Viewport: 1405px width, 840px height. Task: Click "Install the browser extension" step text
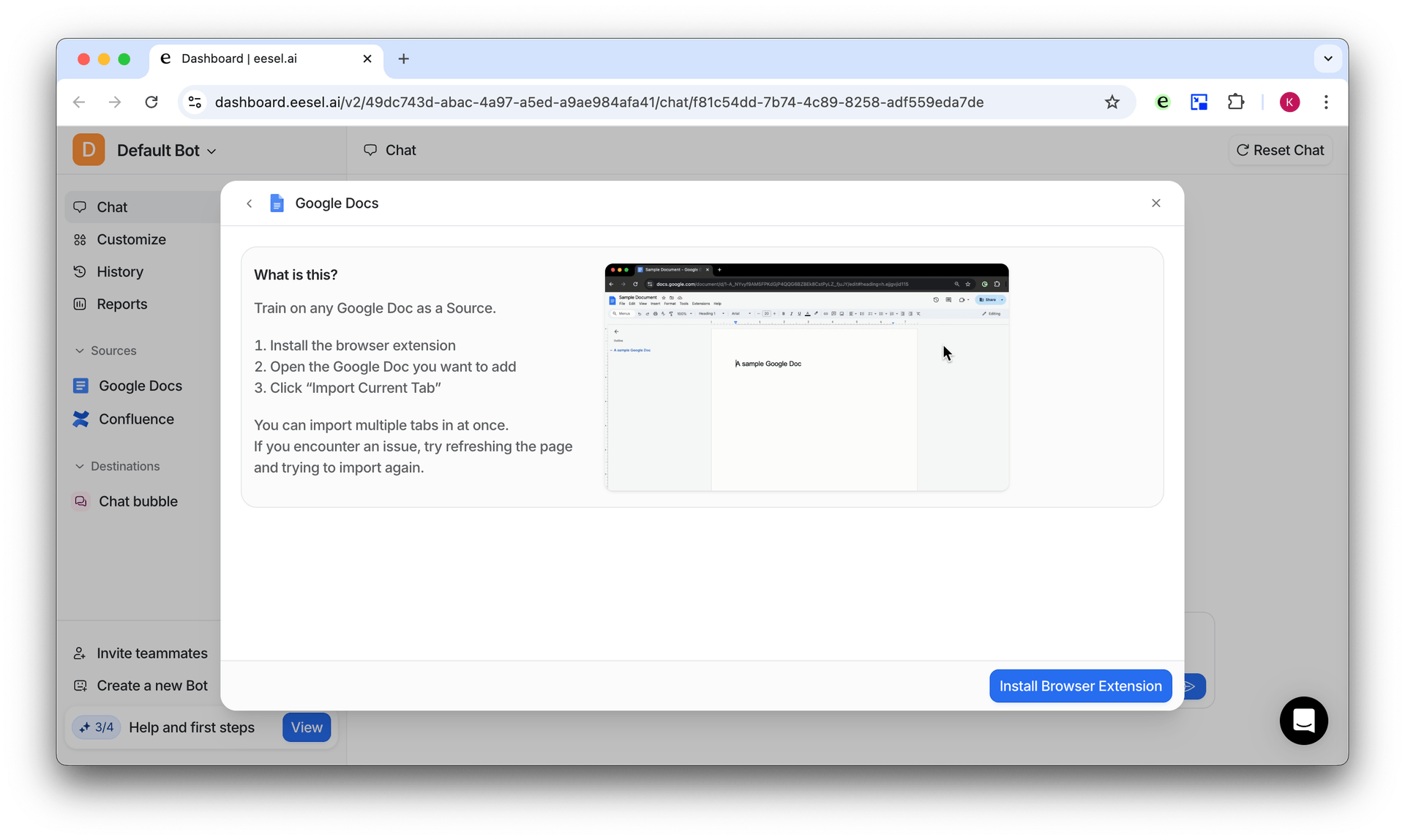pyautogui.click(x=363, y=345)
